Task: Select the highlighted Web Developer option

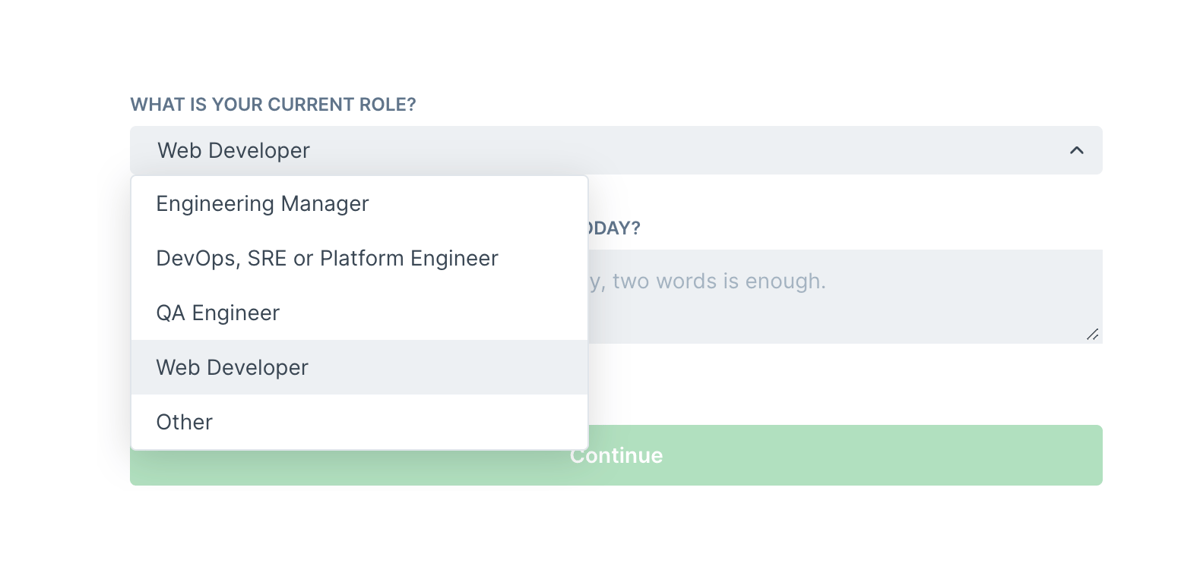Action: click(x=232, y=367)
